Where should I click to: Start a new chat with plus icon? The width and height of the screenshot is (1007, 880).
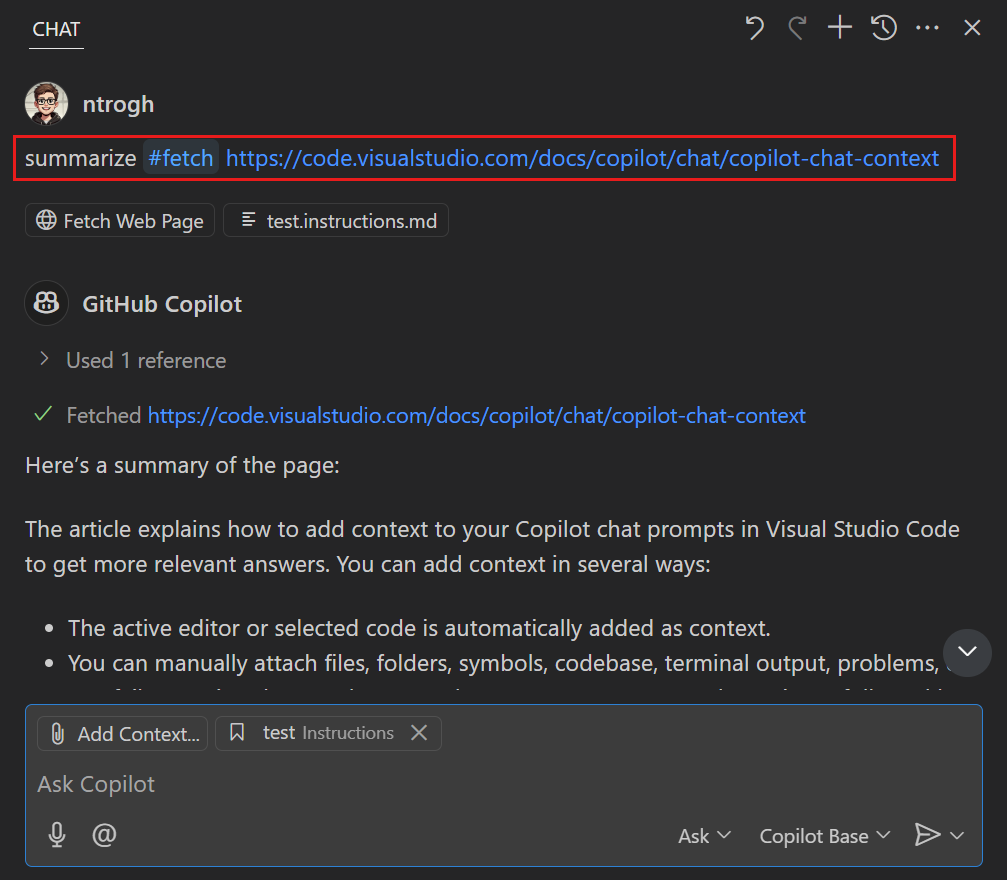coord(840,28)
